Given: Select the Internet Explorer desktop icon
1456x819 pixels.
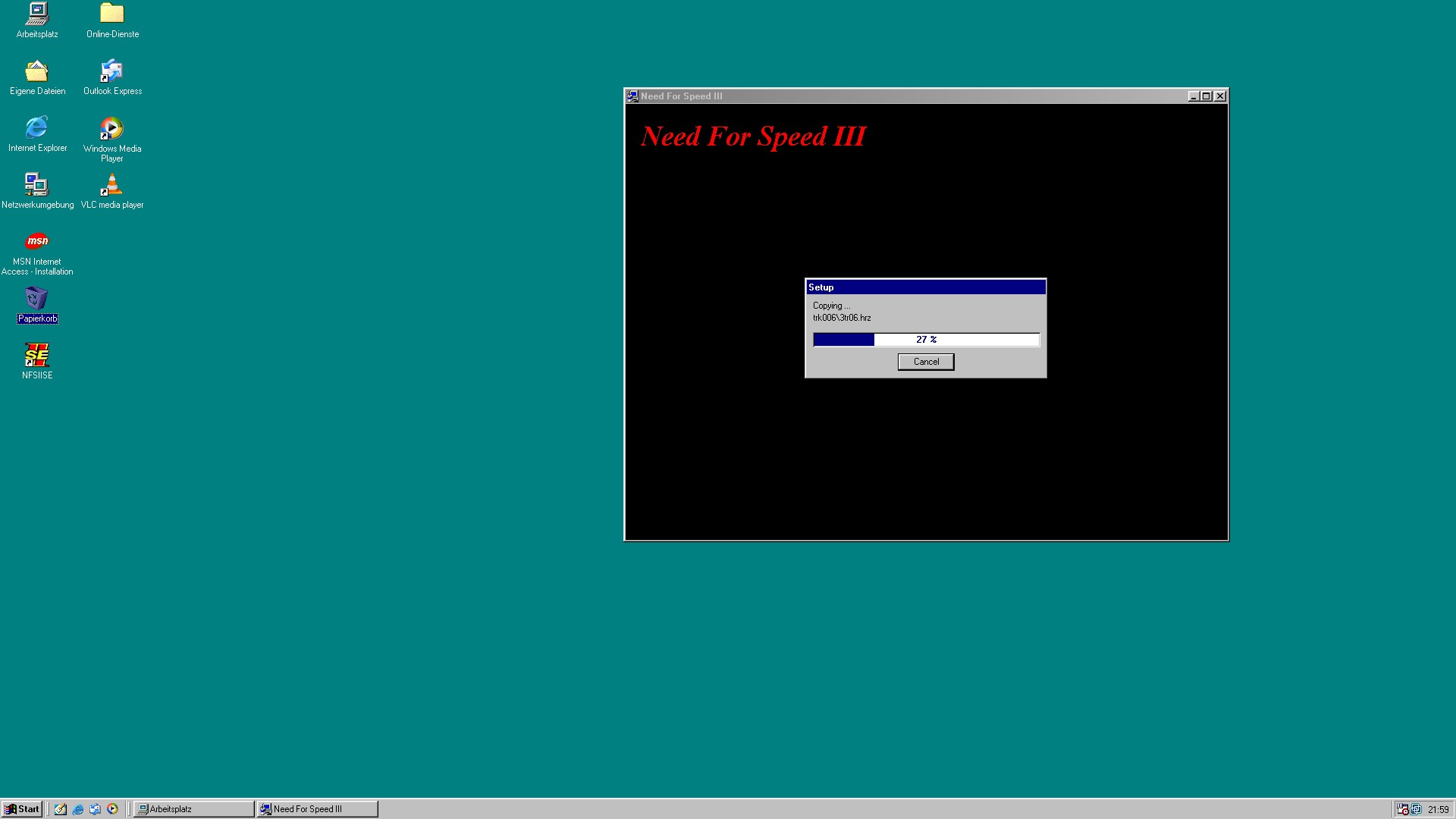Looking at the screenshot, I should [x=36, y=128].
